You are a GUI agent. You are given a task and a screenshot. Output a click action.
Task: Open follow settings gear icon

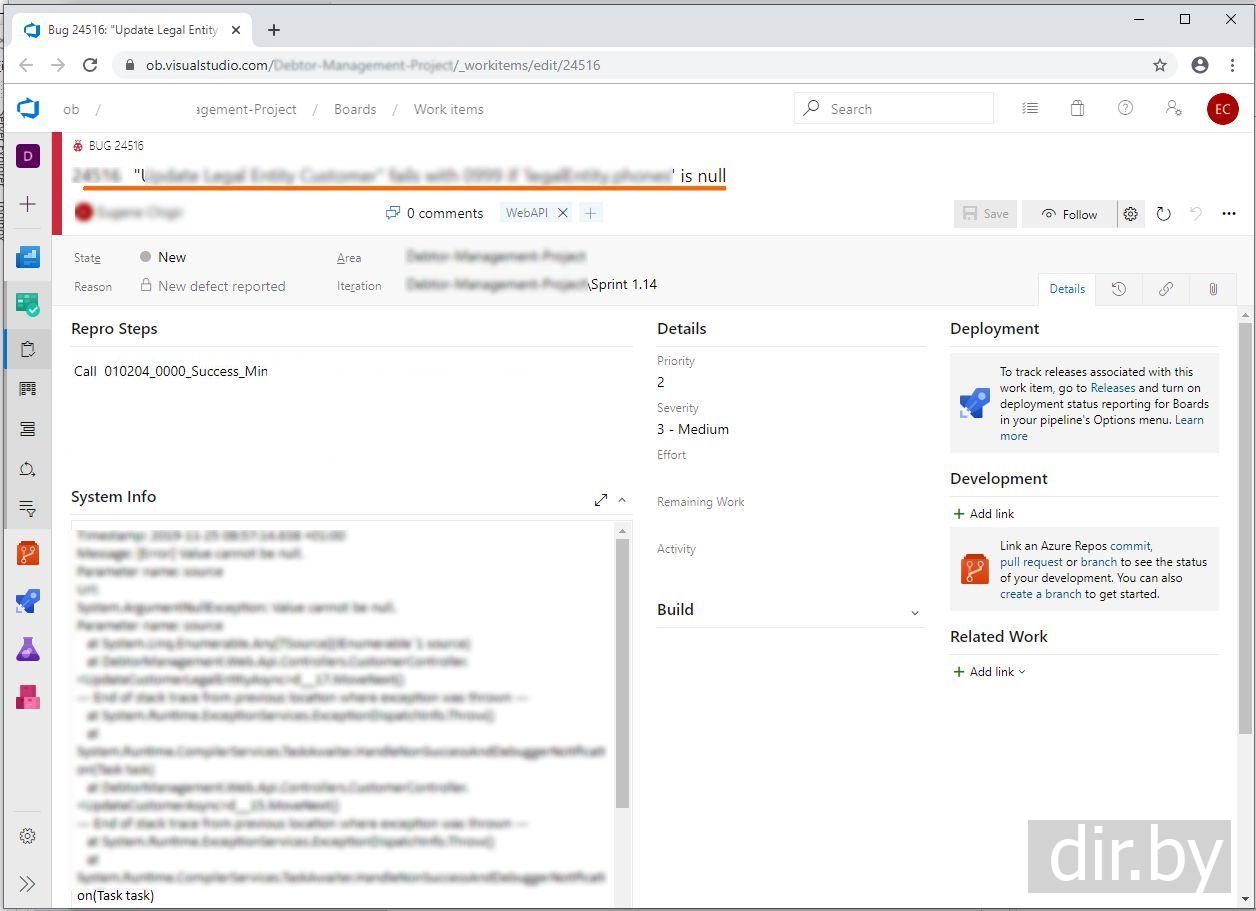coord(1130,214)
